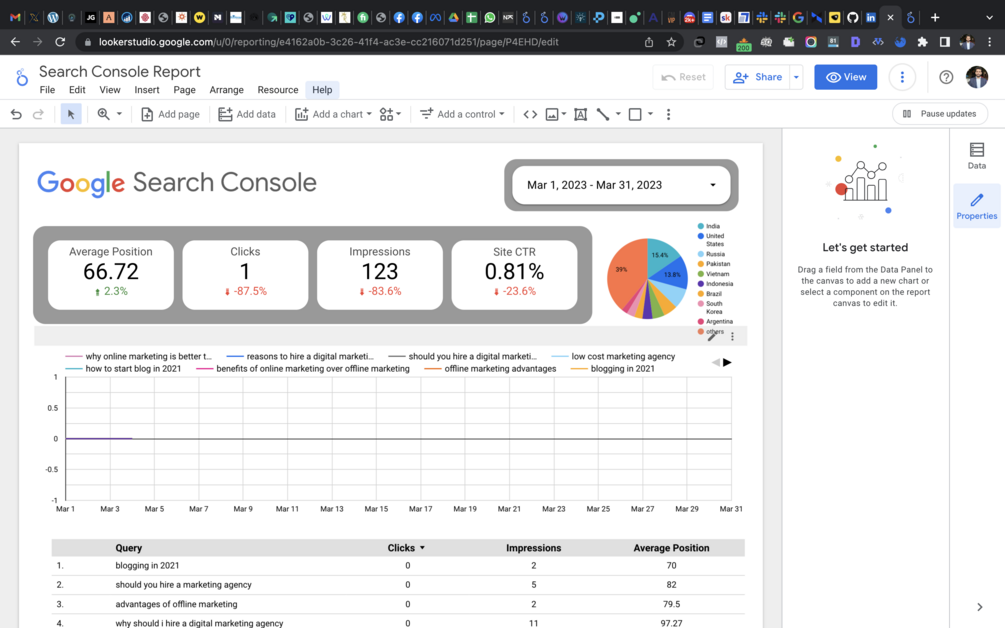Open the Arrange menu

226,90
